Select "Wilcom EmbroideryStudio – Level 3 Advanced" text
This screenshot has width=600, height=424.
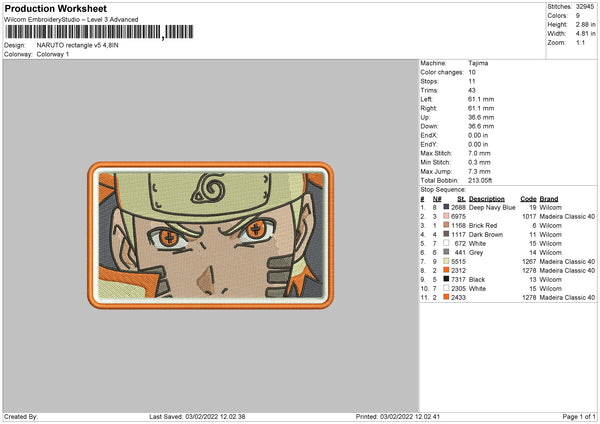pos(71,20)
